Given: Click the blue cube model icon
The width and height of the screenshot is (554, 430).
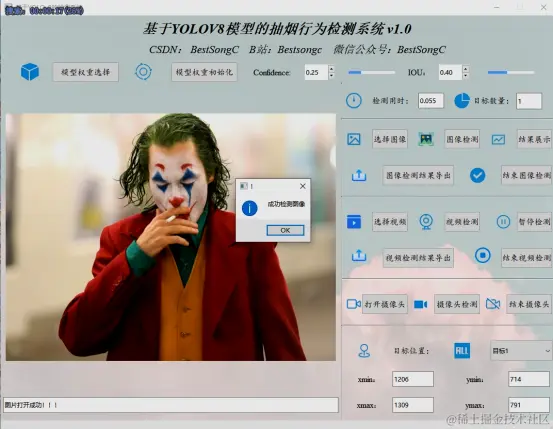Looking at the screenshot, I should [30, 72].
